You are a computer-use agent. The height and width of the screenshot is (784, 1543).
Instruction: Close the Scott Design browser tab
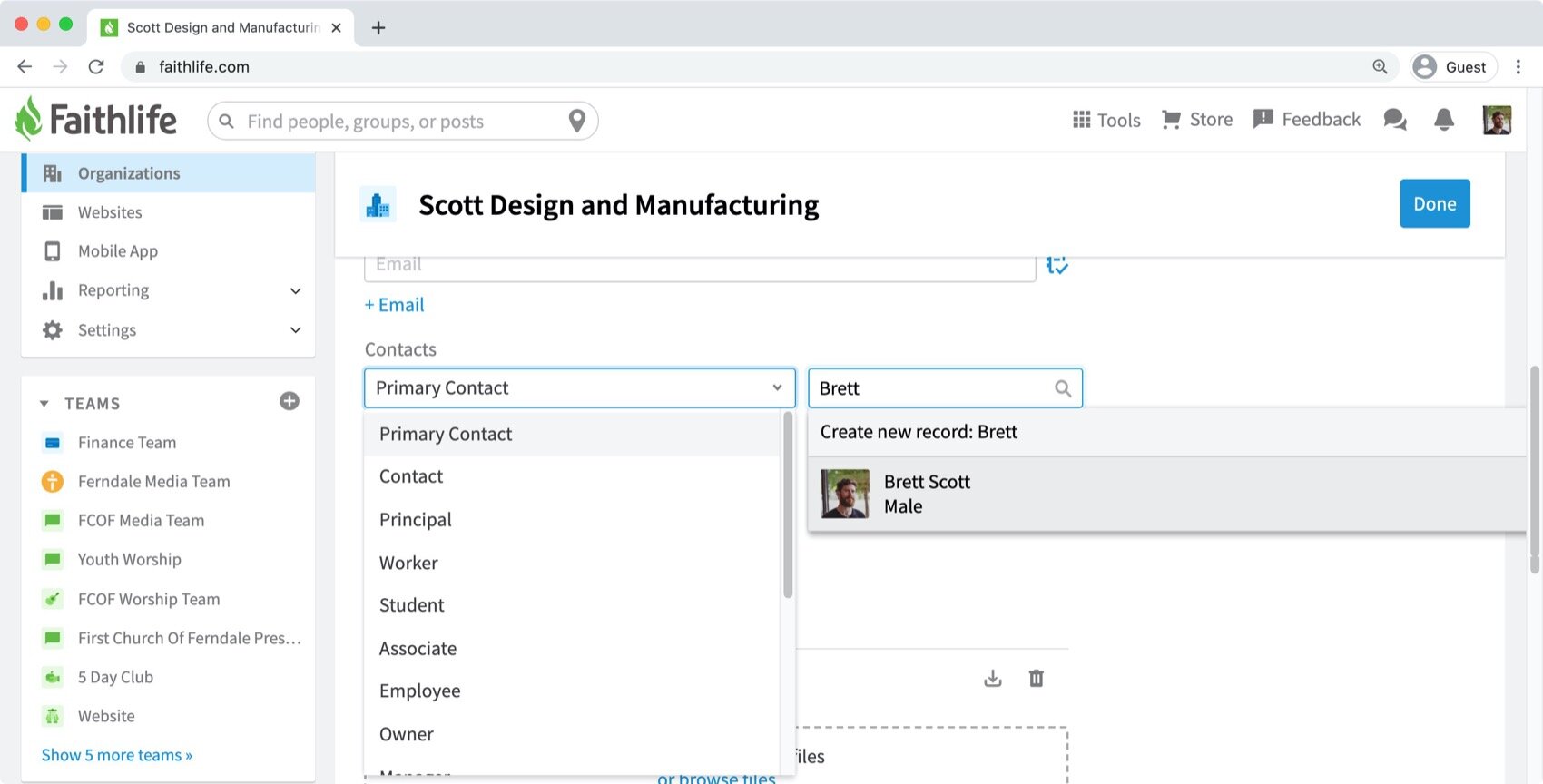click(x=336, y=27)
